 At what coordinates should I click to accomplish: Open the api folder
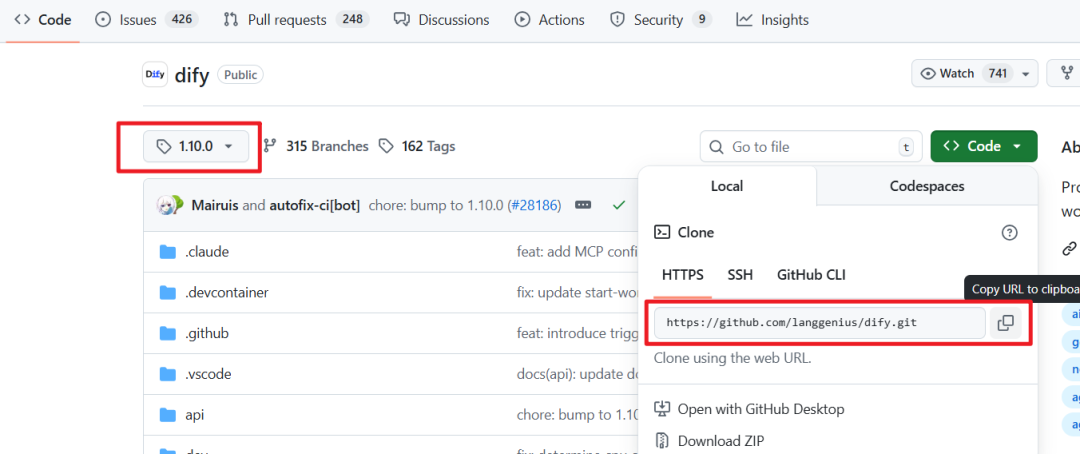(195, 415)
